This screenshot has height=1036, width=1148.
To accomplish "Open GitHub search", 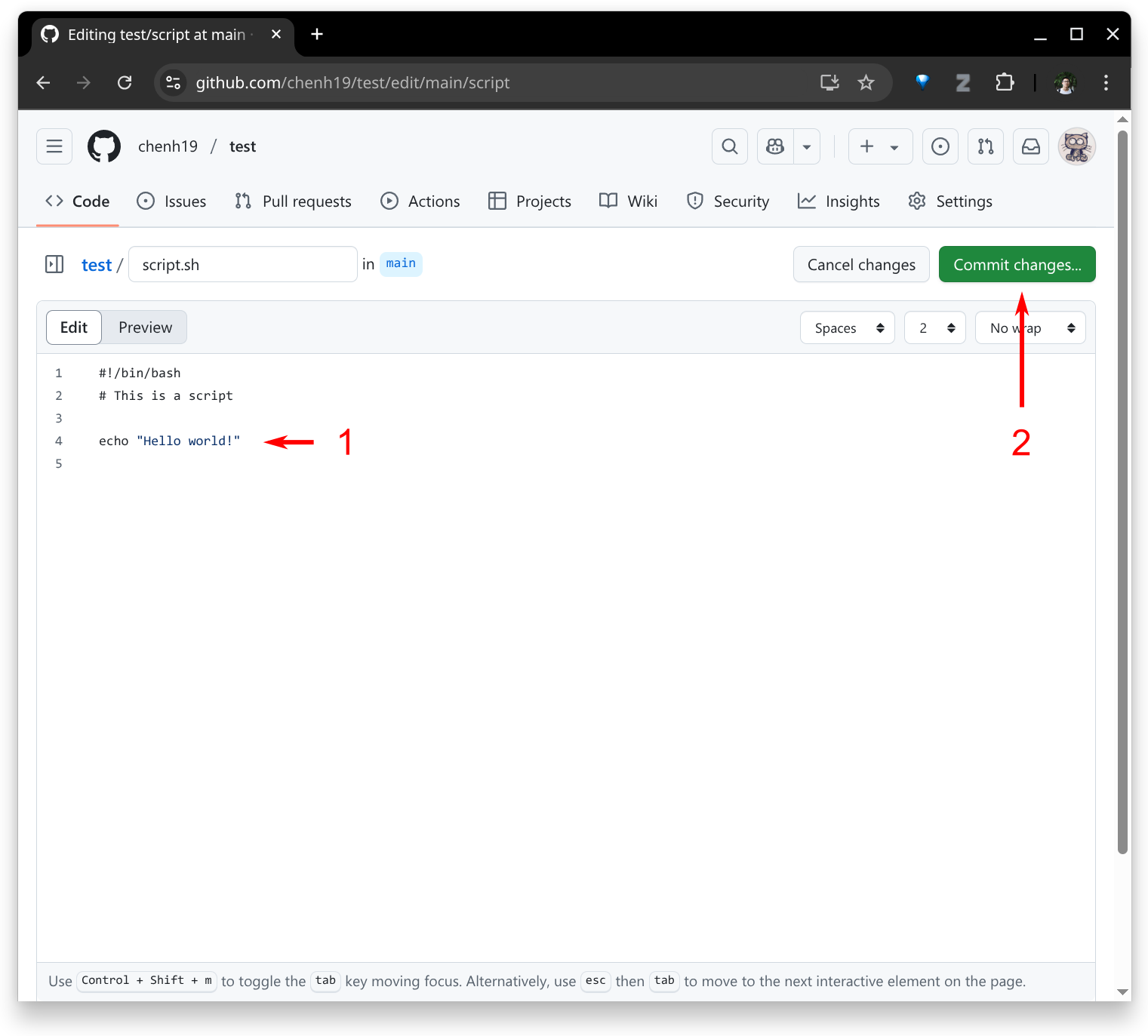I will pyautogui.click(x=730, y=146).
